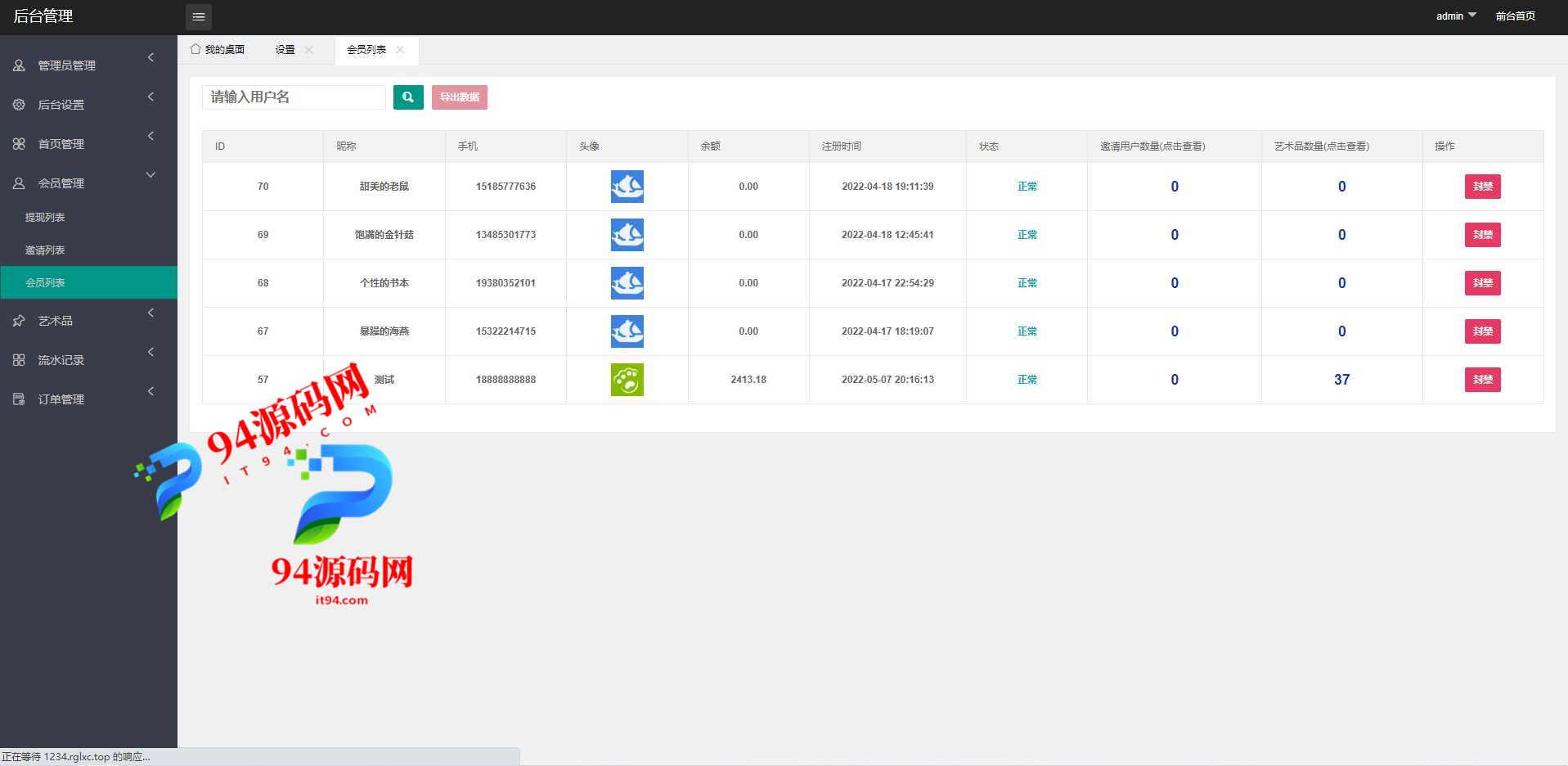Click the 后台设置 gear icon
1568x766 pixels.
click(x=19, y=105)
